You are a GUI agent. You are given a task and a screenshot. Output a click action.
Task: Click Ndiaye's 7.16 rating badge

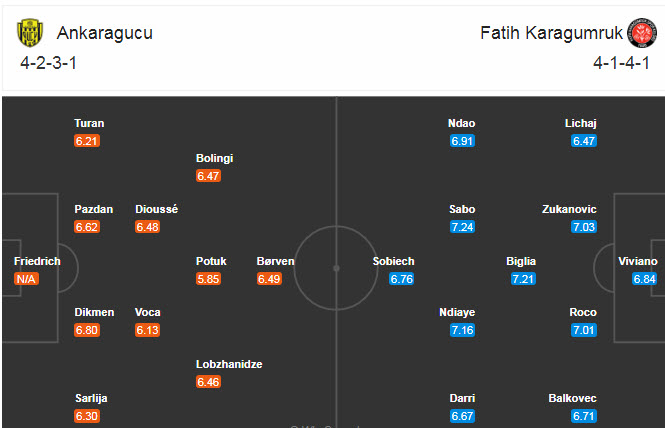(462, 330)
